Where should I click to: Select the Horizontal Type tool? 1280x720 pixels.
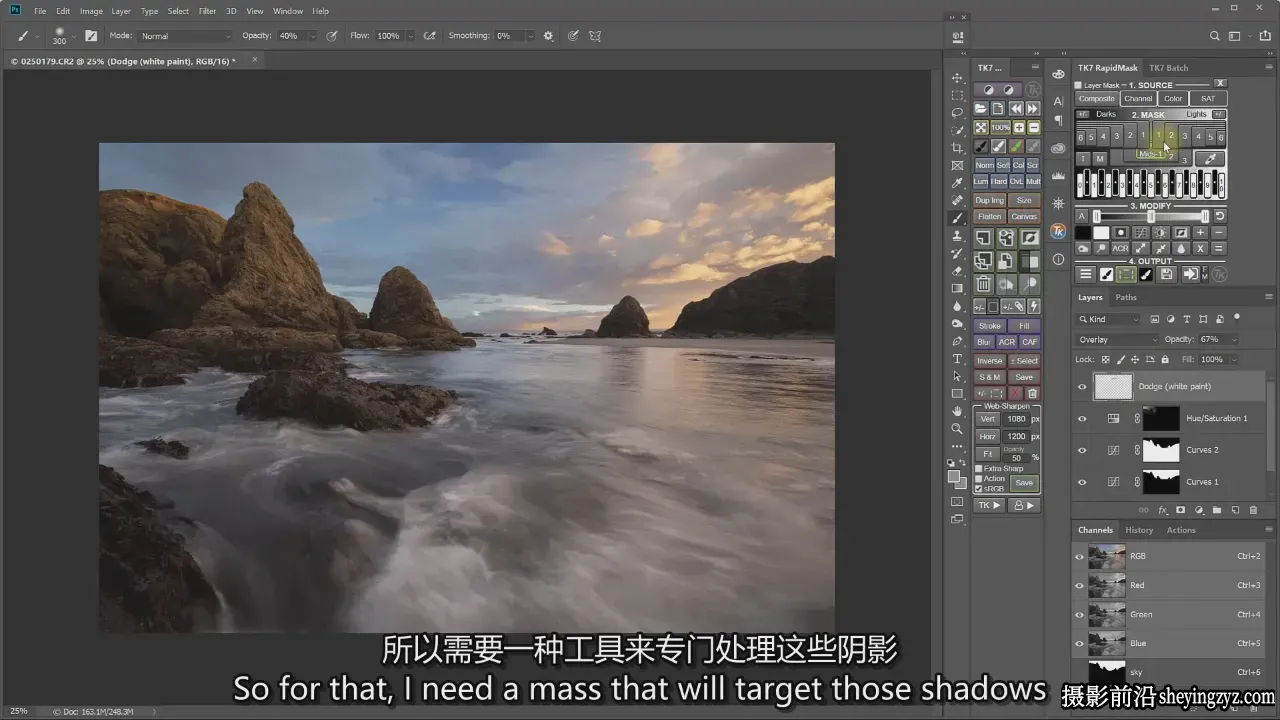[x=957, y=359]
